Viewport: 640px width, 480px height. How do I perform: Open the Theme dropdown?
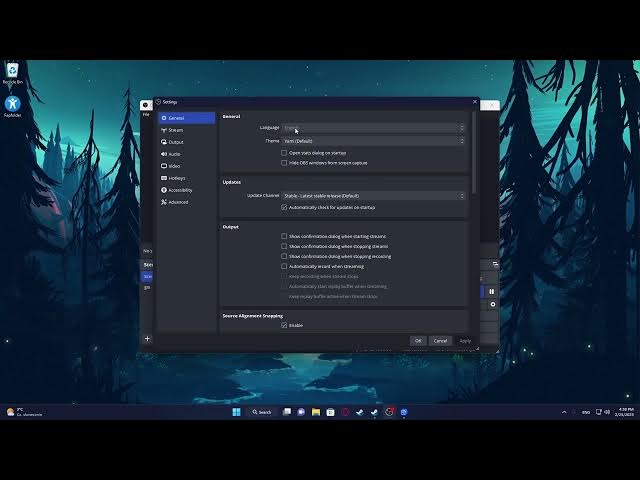coord(374,141)
